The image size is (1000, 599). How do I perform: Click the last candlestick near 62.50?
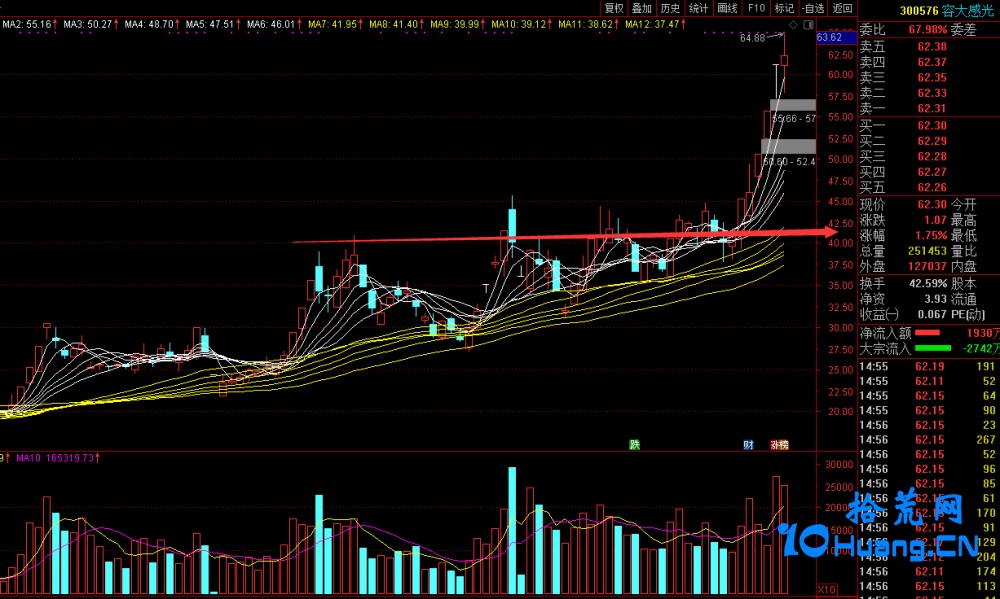(x=784, y=61)
